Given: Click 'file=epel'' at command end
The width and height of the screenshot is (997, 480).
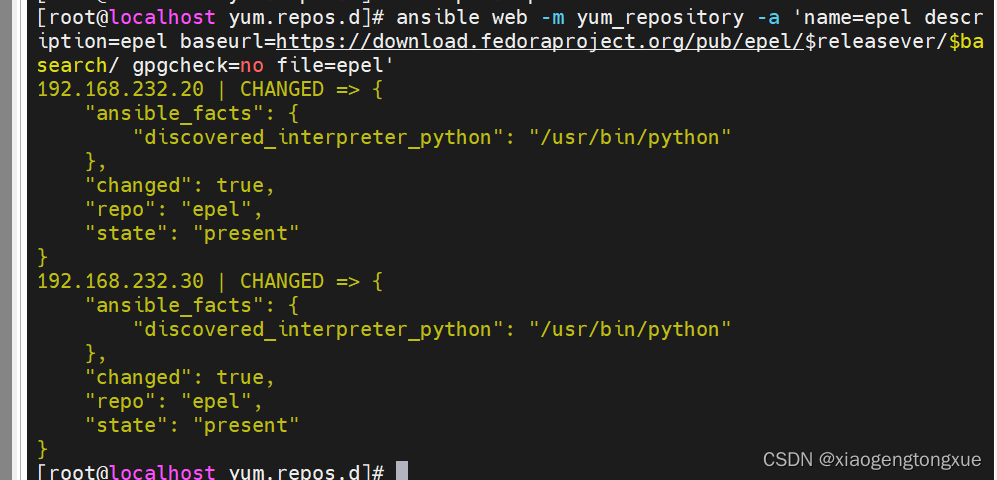Looking at the screenshot, I should coord(336,65).
